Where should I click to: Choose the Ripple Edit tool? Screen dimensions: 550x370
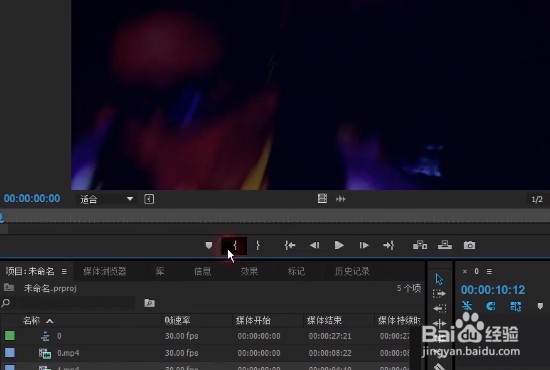(440, 323)
